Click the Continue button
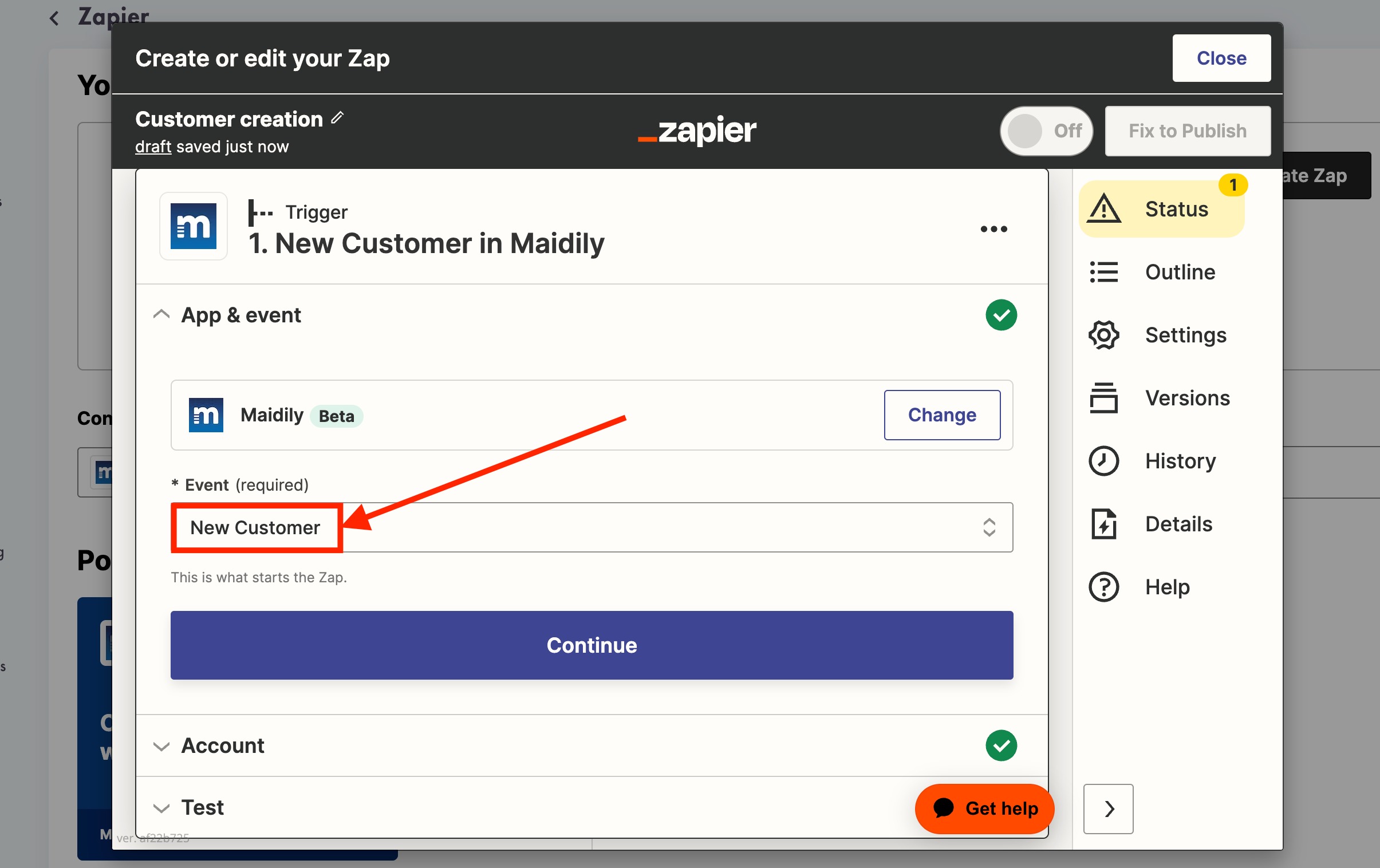 pyautogui.click(x=592, y=645)
